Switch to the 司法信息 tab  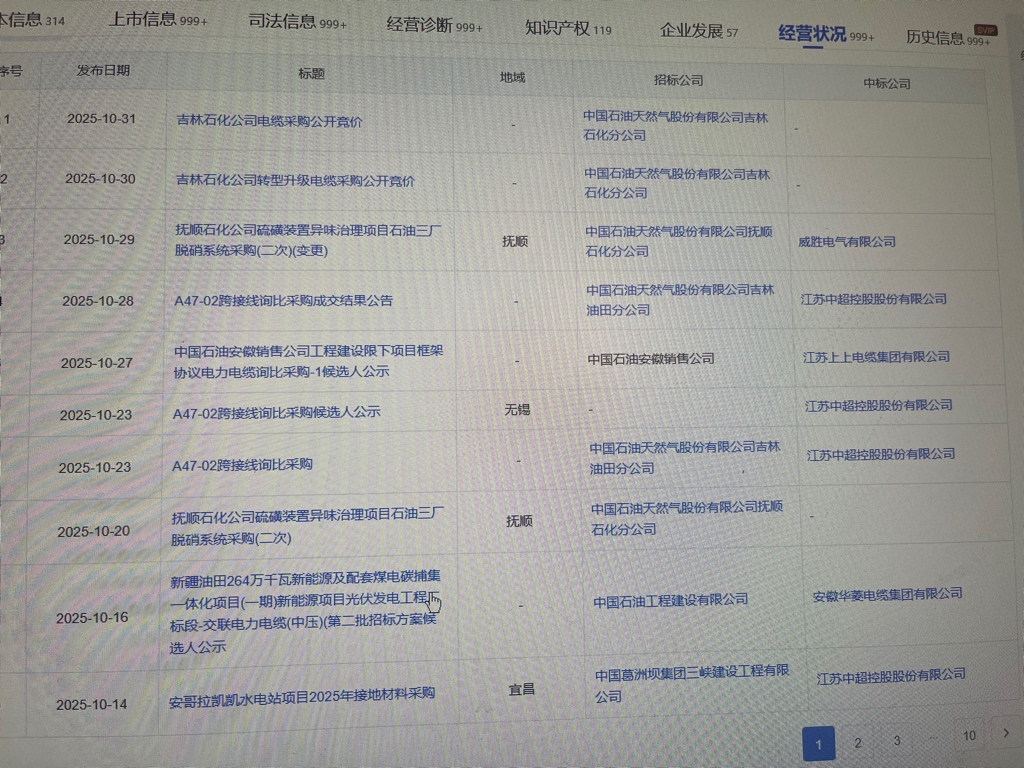[x=297, y=22]
